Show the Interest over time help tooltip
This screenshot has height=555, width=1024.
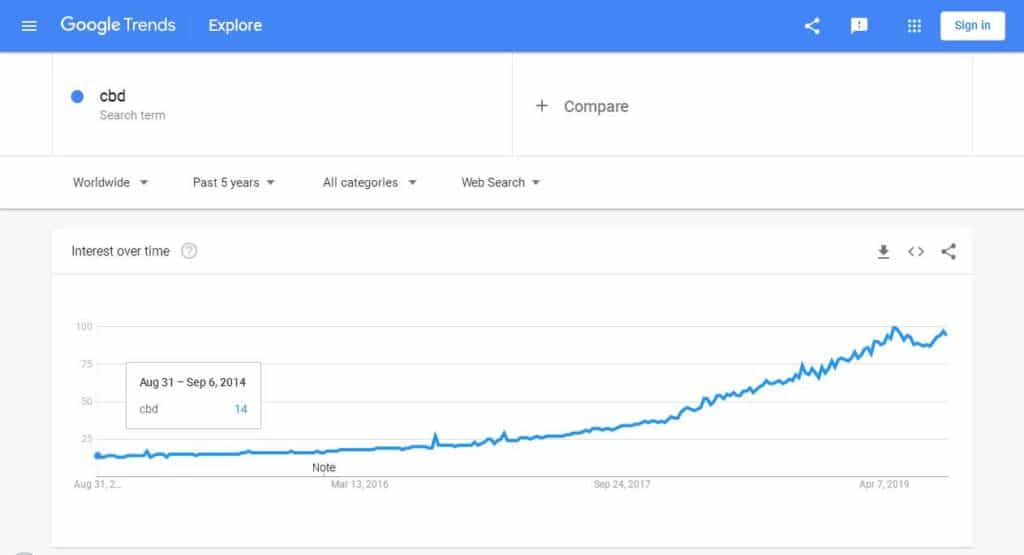189,251
